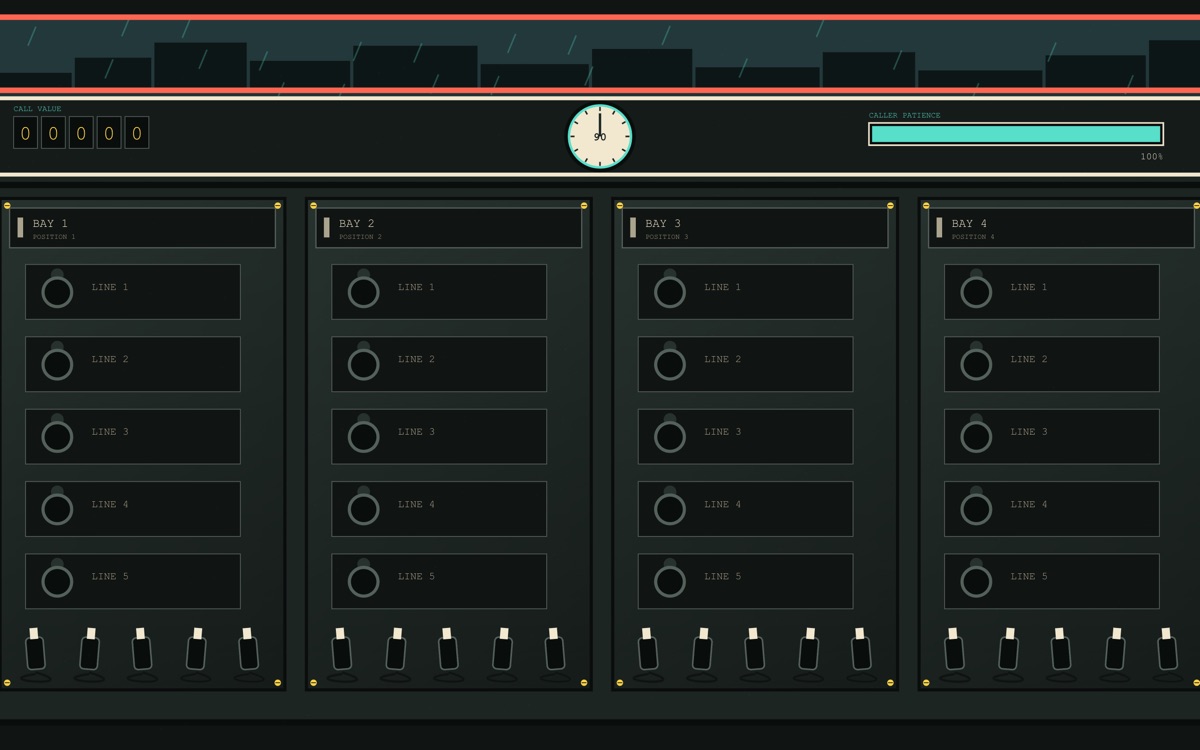The width and height of the screenshot is (1200, 750).
Task: Click the Call Value digit counter
Action: pos(81,132)
